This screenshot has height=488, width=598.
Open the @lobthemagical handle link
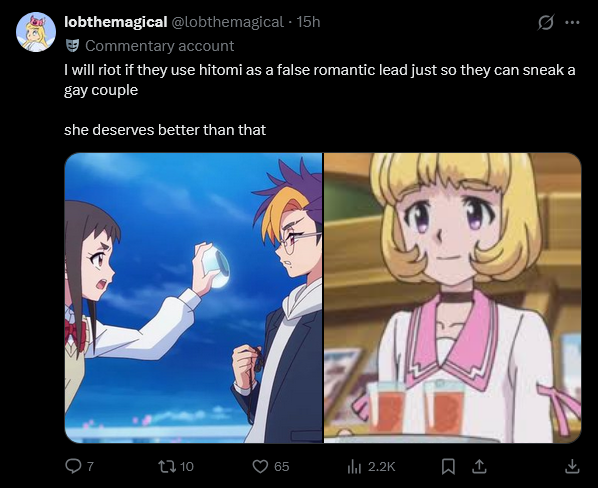click(228, 22)
